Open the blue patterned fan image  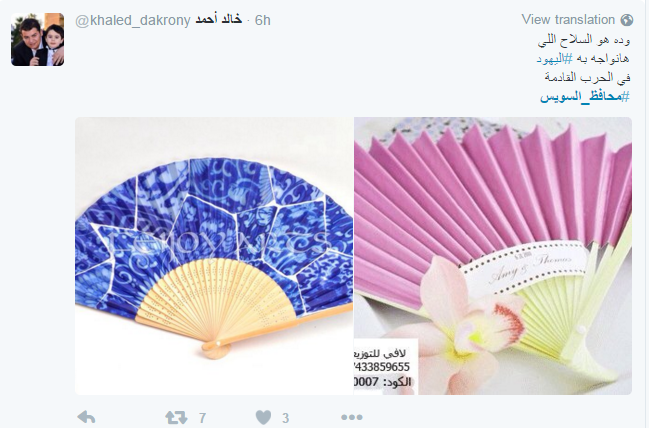(214, 256)
